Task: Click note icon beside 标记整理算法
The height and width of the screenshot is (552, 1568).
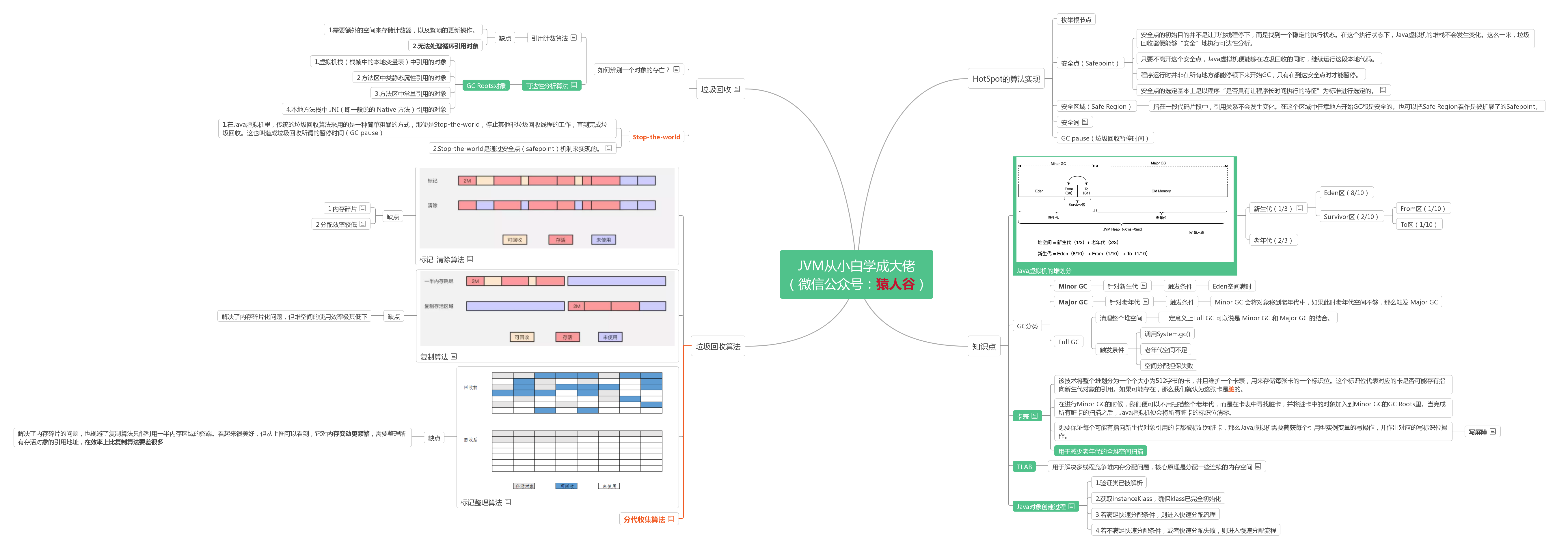Action: [508, 502]
